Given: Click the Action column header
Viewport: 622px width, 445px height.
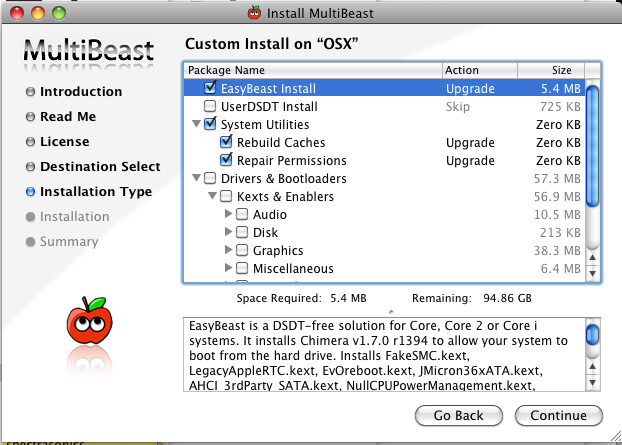Looking at the screenshot, I should 480,70.
